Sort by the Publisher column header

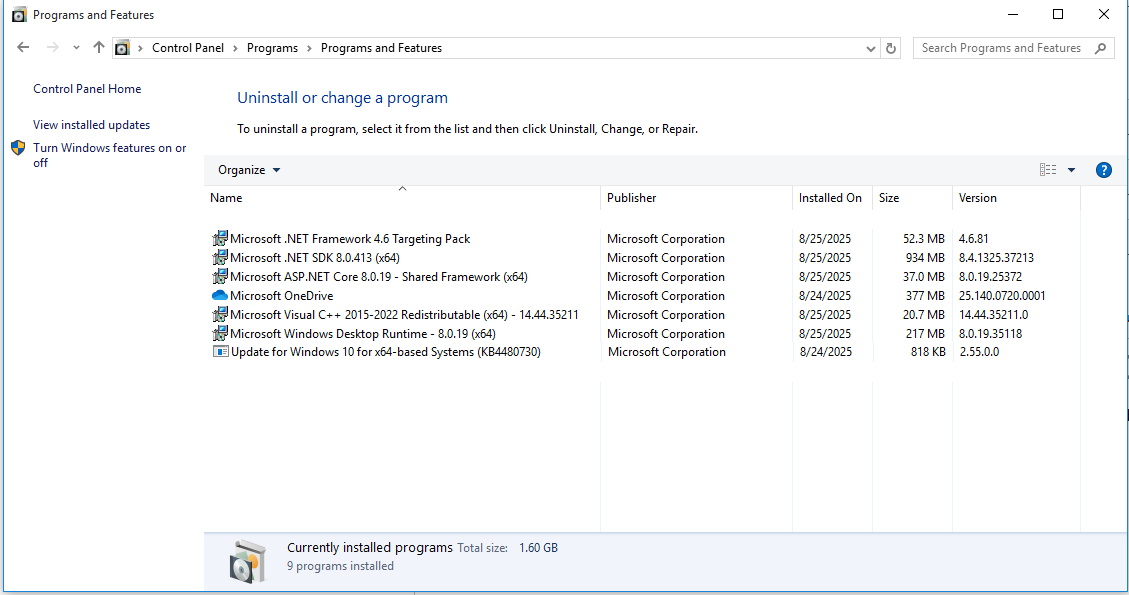tap(696, 198)
